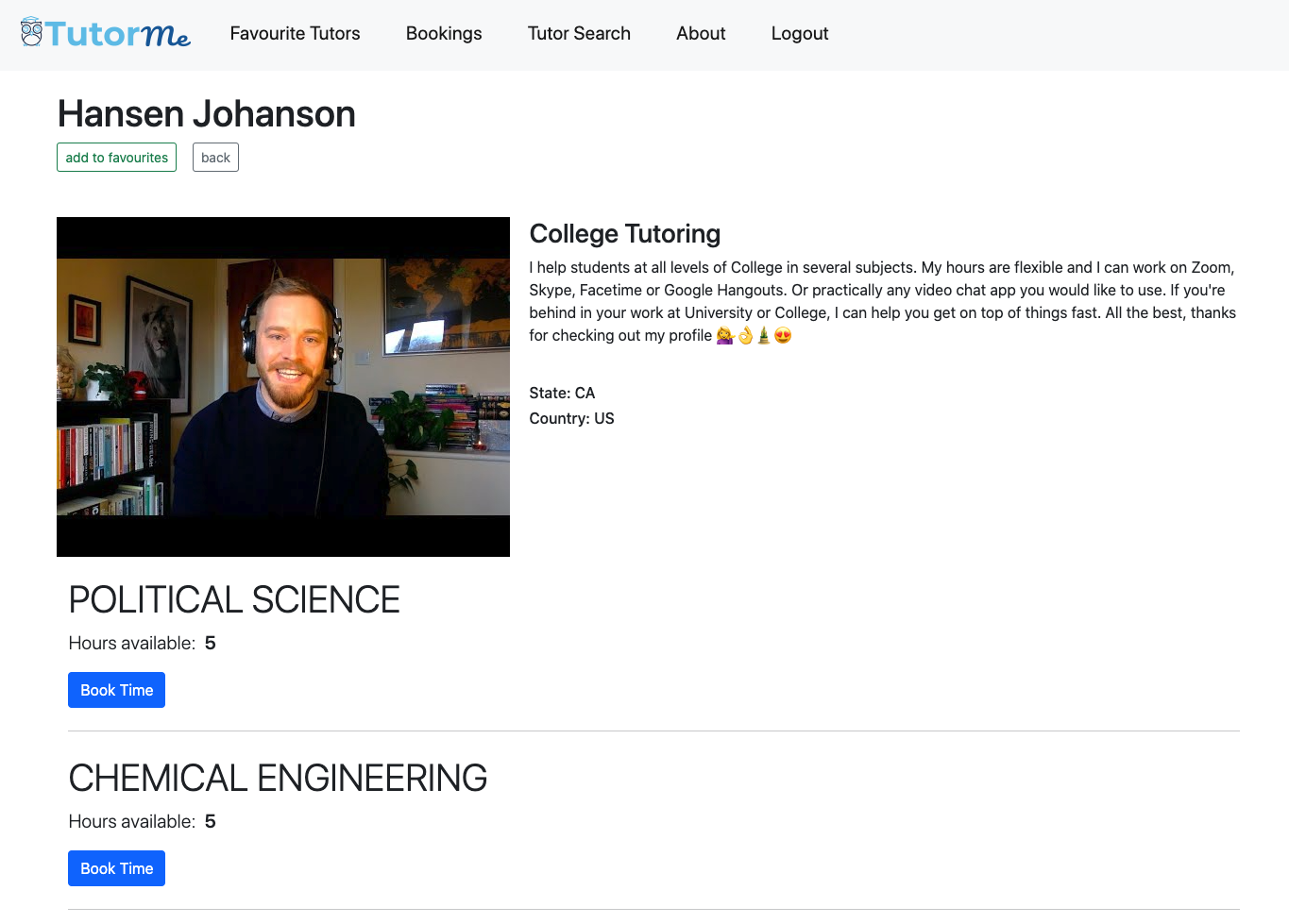This screenshot has width=1289, height=924.
Task: Click the Country: US text
Action: pyautogui.click(x=571, y=418)
